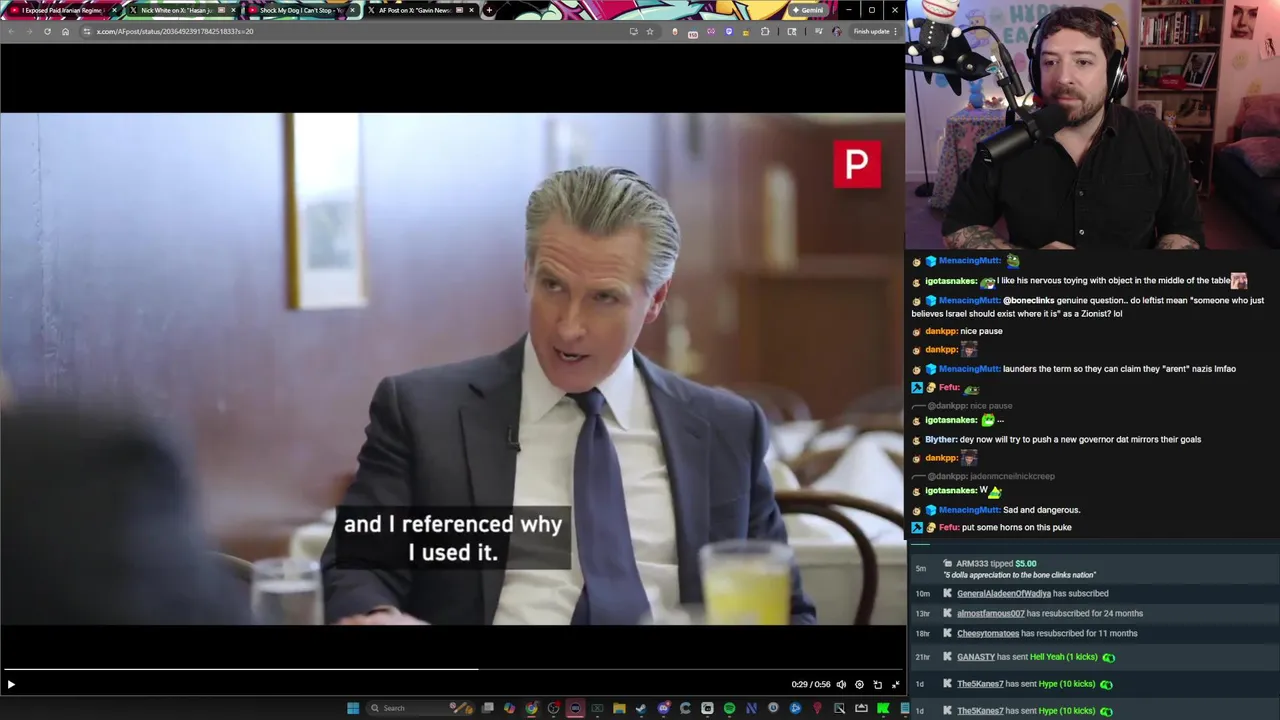Click Blyther's chat message about new governor

1063,439
